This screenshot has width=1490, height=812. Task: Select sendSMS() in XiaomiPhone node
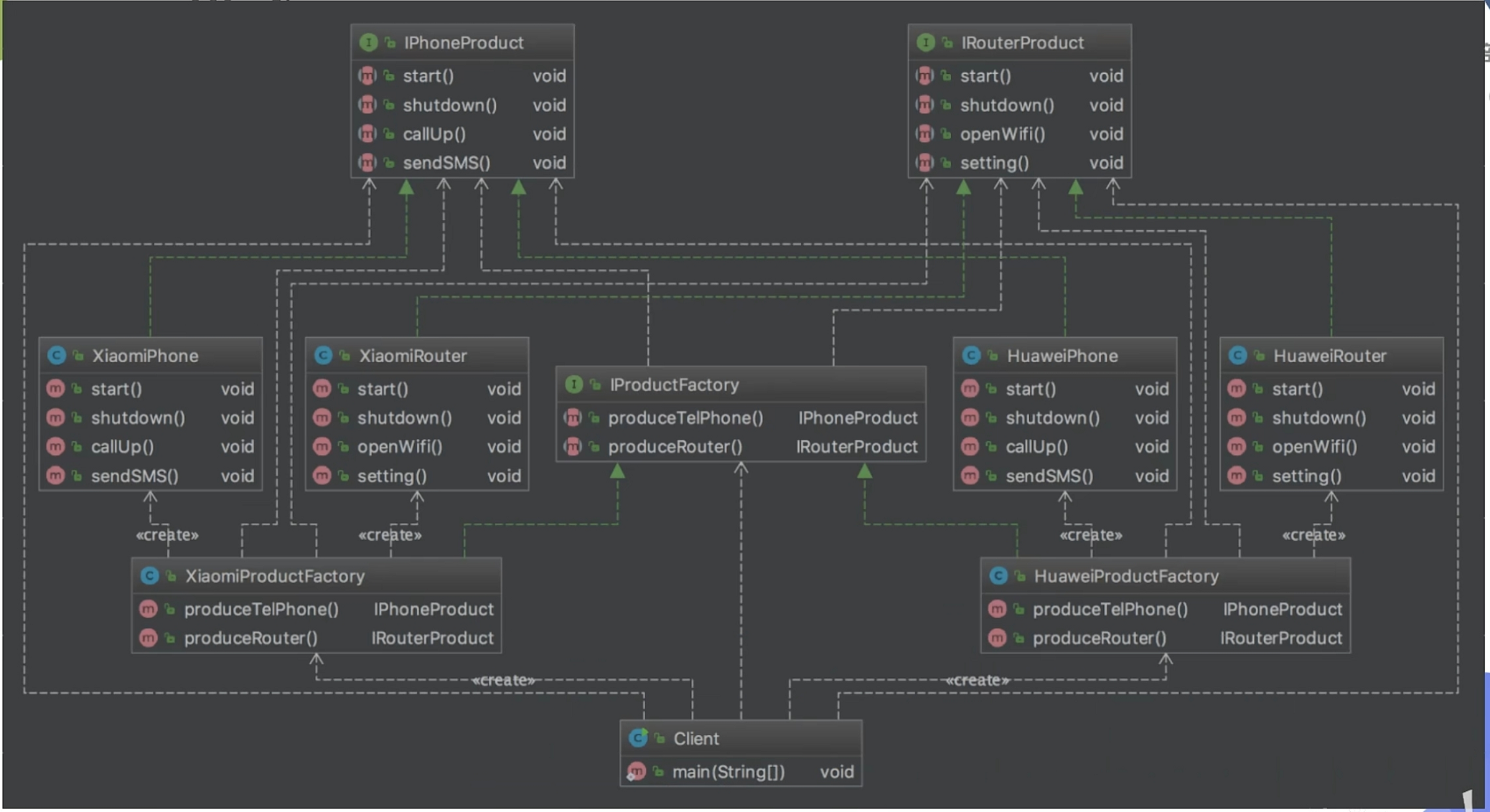point(134,476)
